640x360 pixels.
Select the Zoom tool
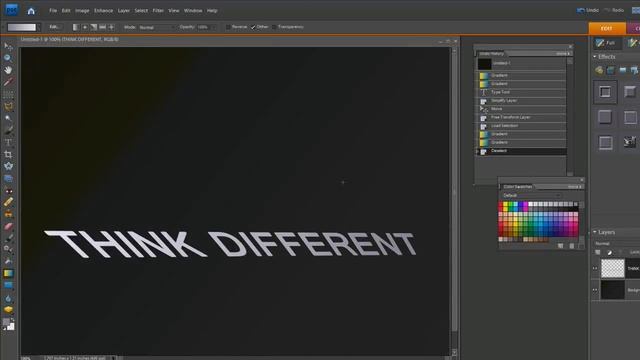click(8, 58)
